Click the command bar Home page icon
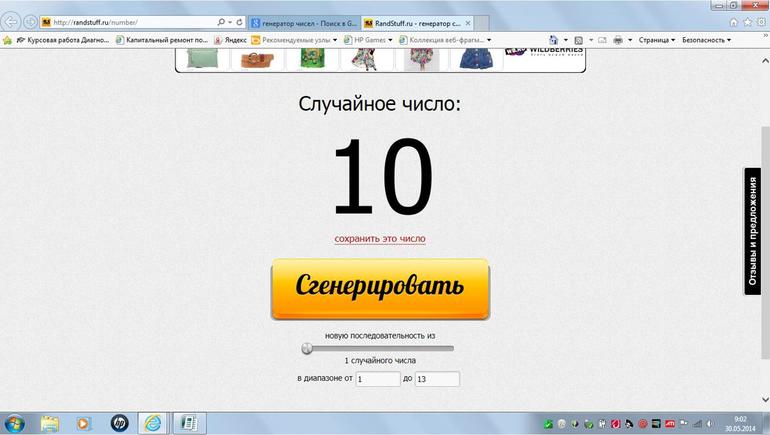Screen dimensions: 770x435 click(553, 40)
